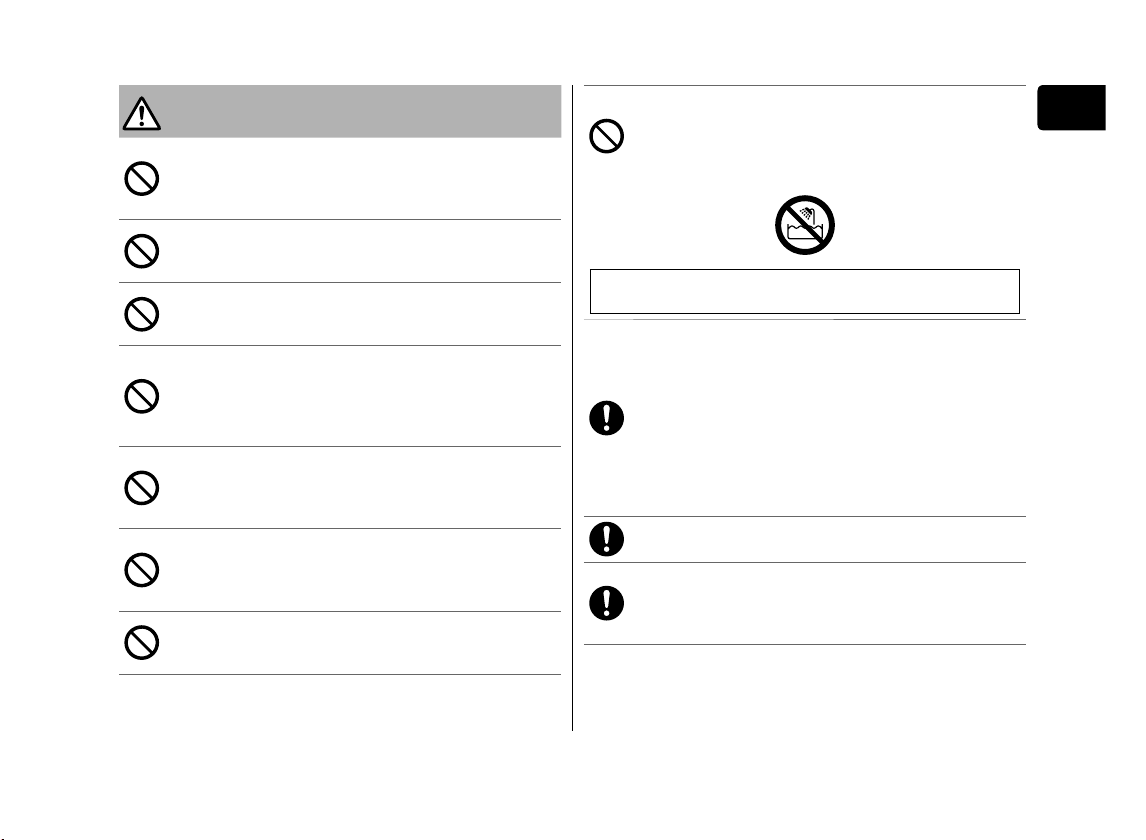Click the second prohibition icon in left column
This screenshot has height=840, width=1146.
(x=142, y=251)
